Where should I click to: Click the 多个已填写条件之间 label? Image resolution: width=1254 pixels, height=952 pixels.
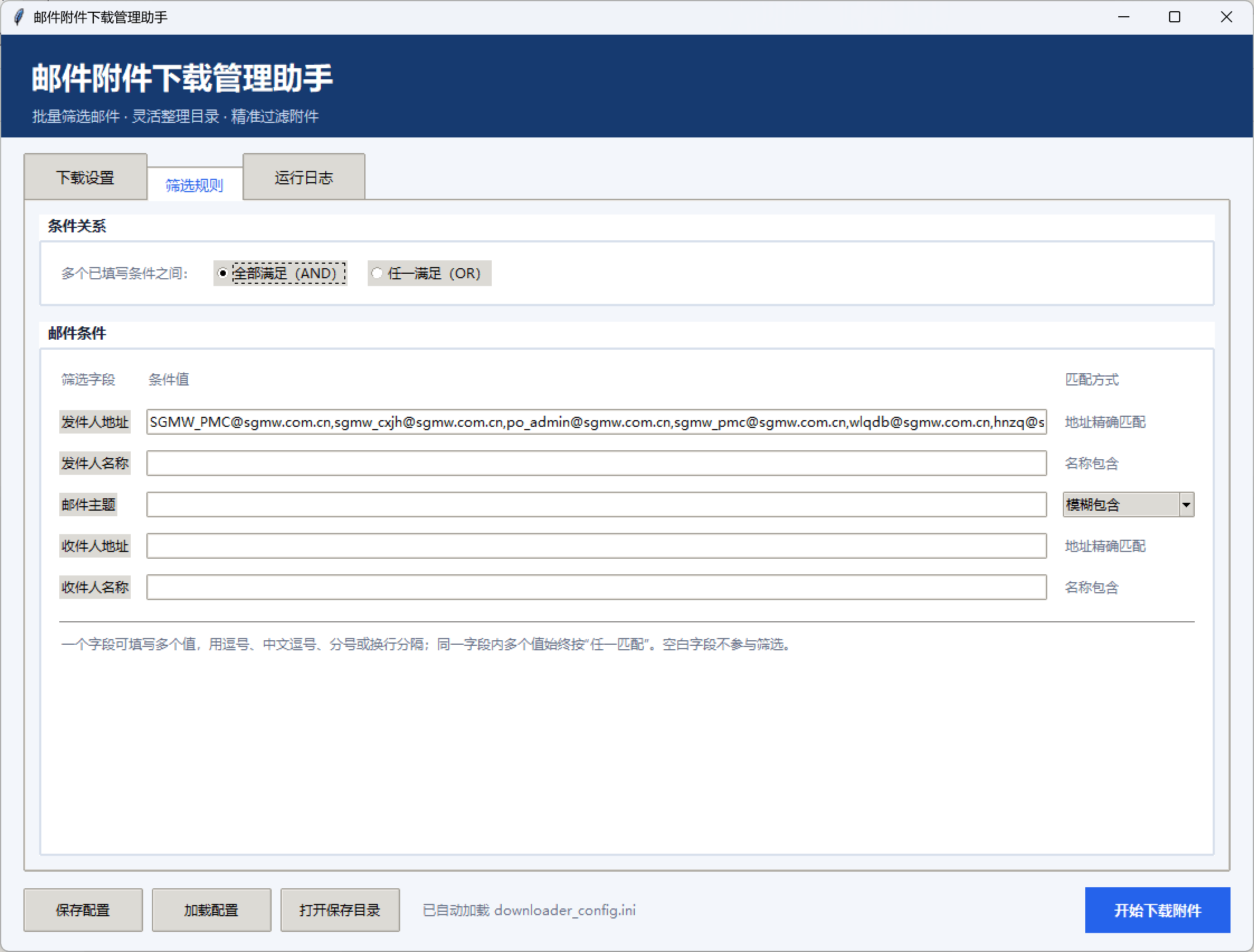125,274
